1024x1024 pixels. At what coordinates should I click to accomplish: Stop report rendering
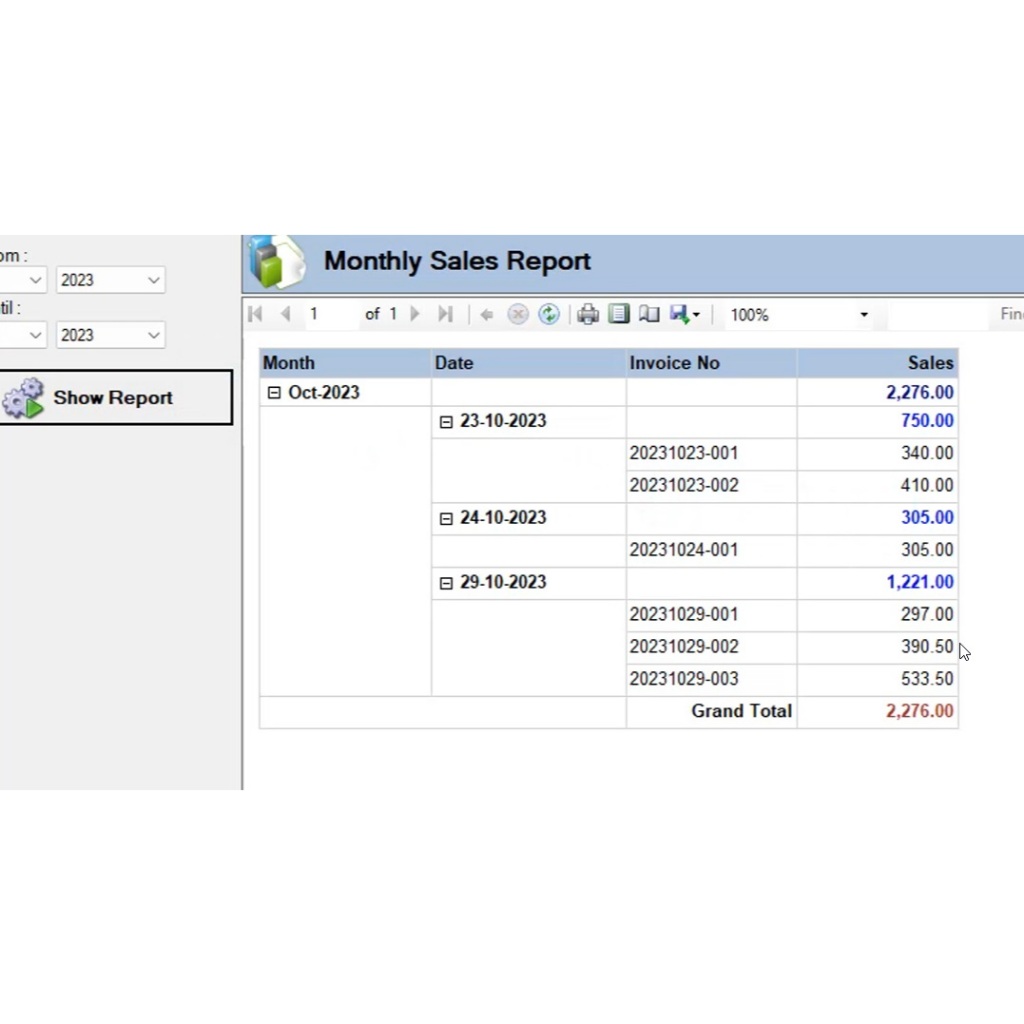pos(518,314)
